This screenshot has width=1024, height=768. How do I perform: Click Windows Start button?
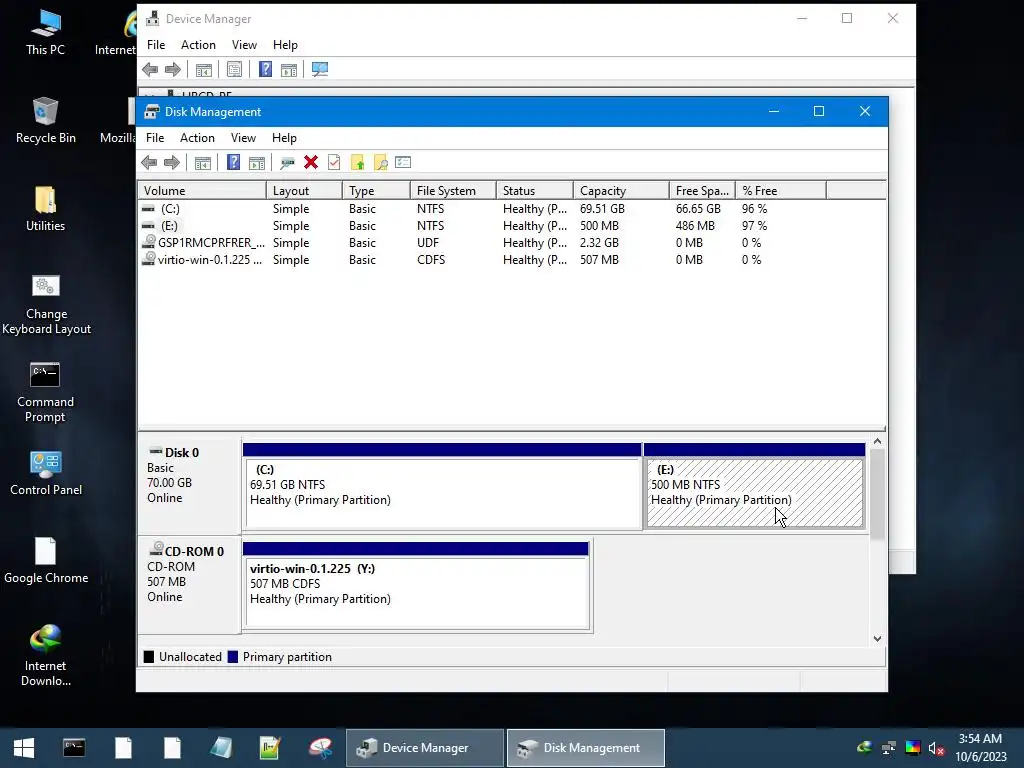click(24, 748)
